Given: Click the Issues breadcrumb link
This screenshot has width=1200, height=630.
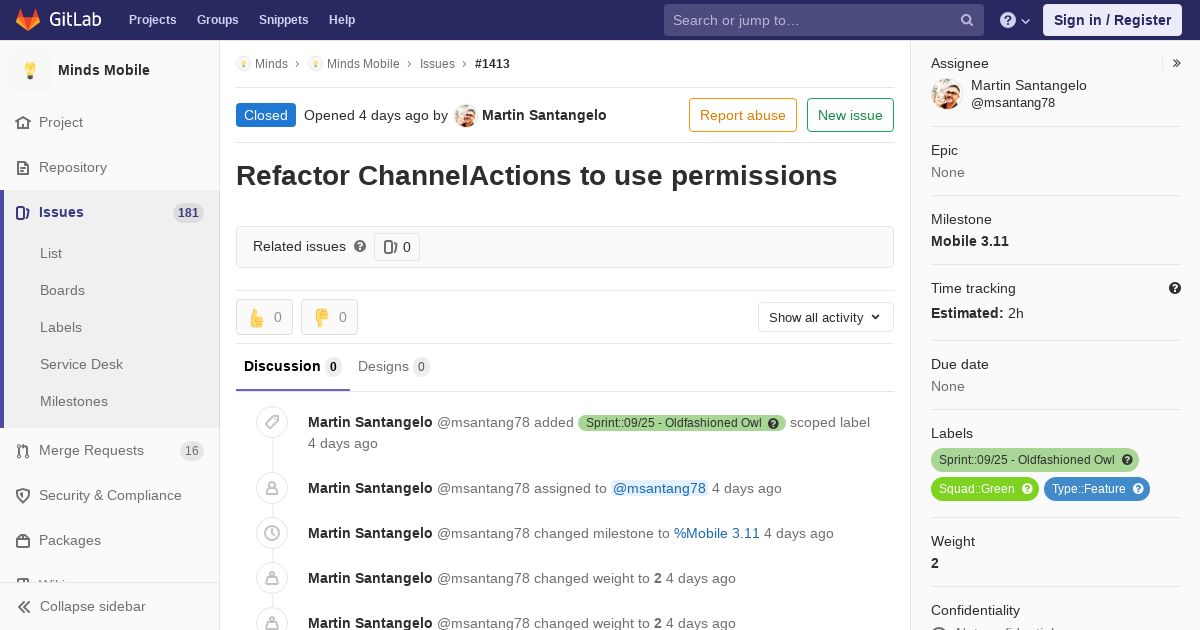Looking at the screenshot, I should [x=437, y=63].
